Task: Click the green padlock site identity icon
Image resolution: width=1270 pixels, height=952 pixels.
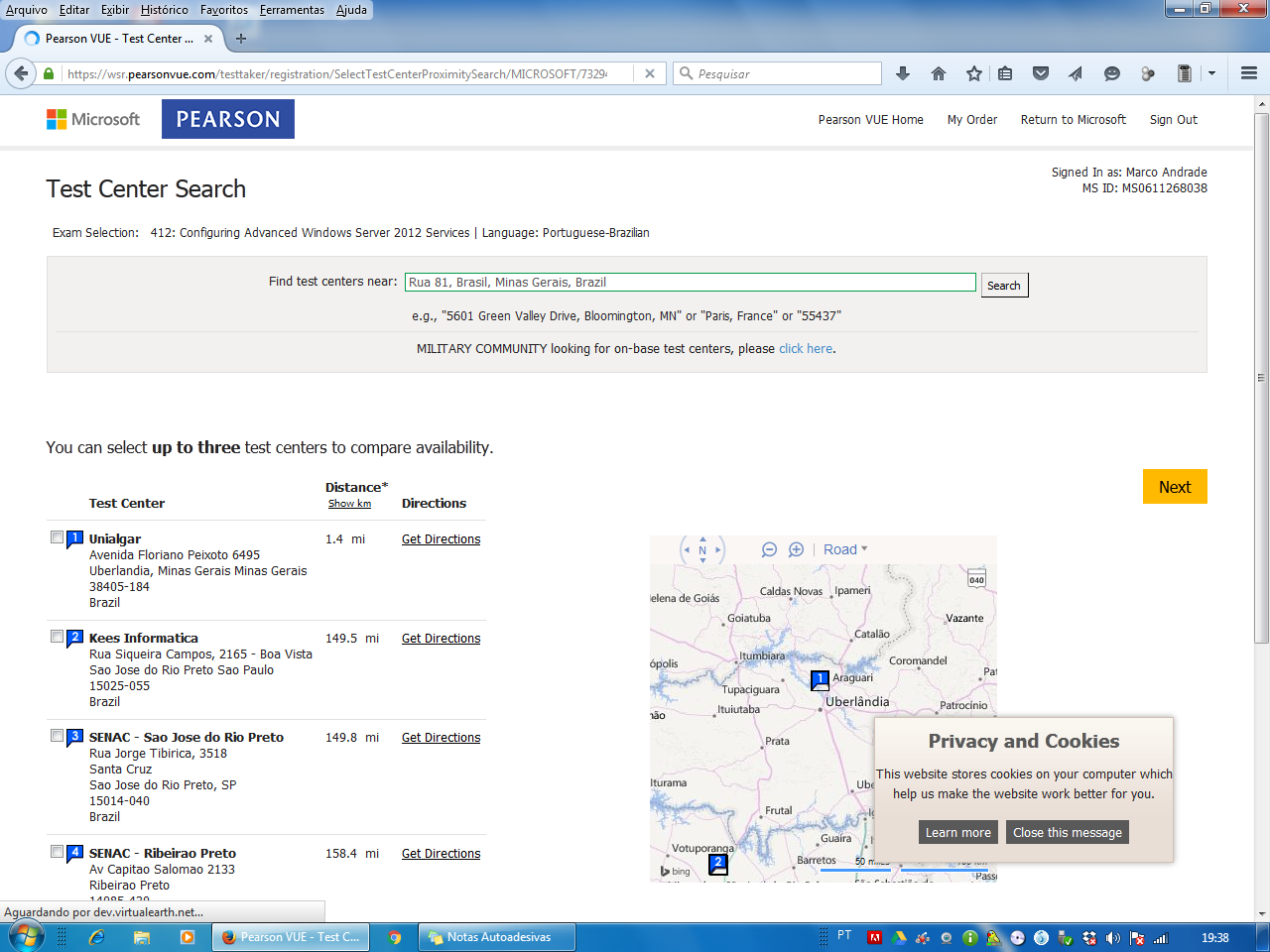Action: [x=49, y=73]
